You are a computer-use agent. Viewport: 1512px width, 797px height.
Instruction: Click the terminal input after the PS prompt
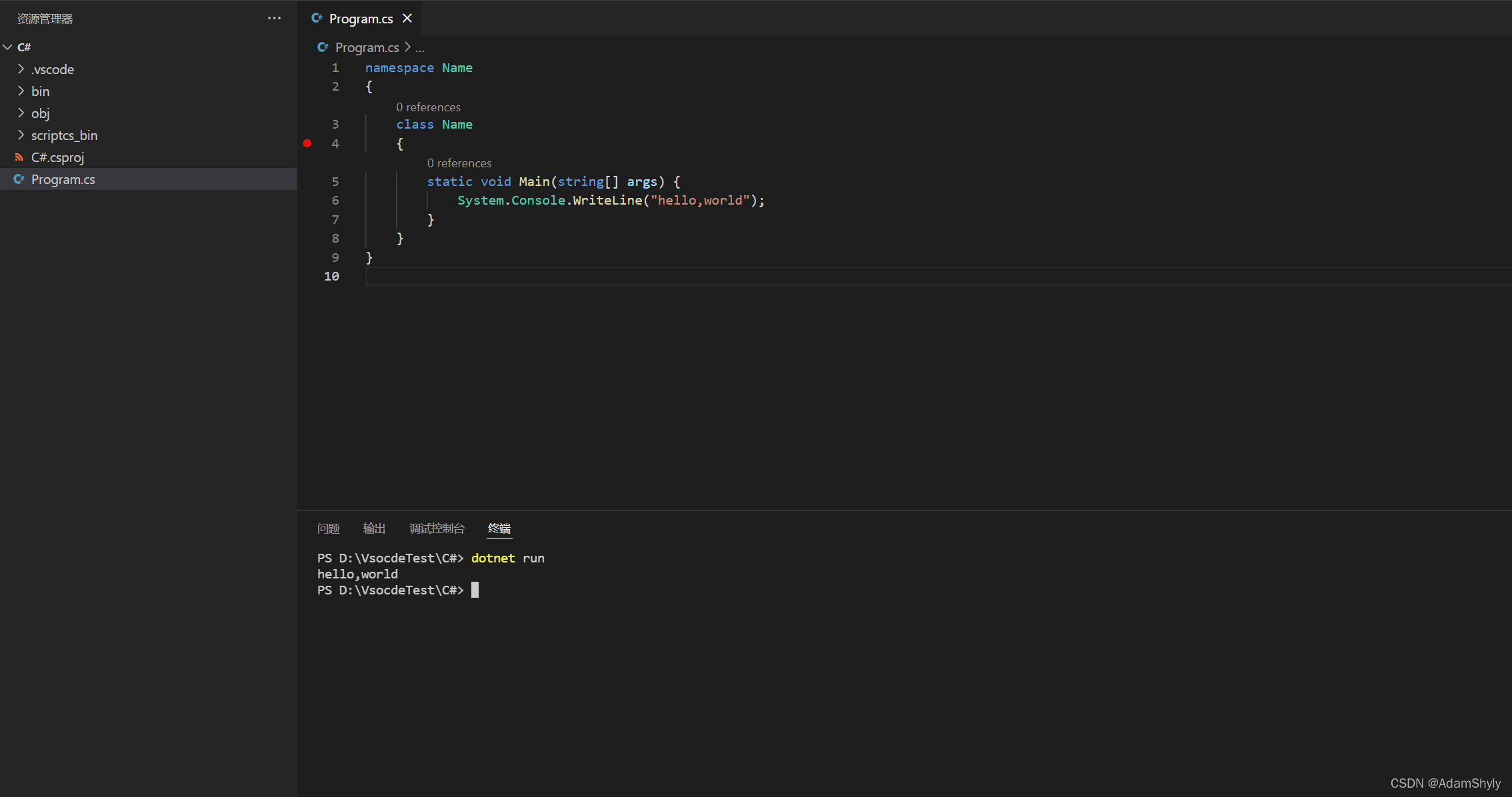click(477, 590)
